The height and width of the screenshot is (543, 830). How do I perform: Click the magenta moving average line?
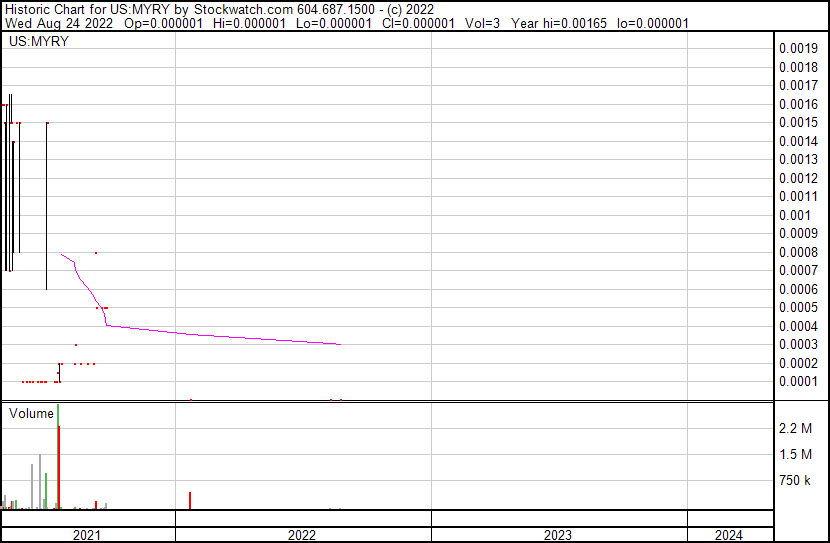pos(220,335)
